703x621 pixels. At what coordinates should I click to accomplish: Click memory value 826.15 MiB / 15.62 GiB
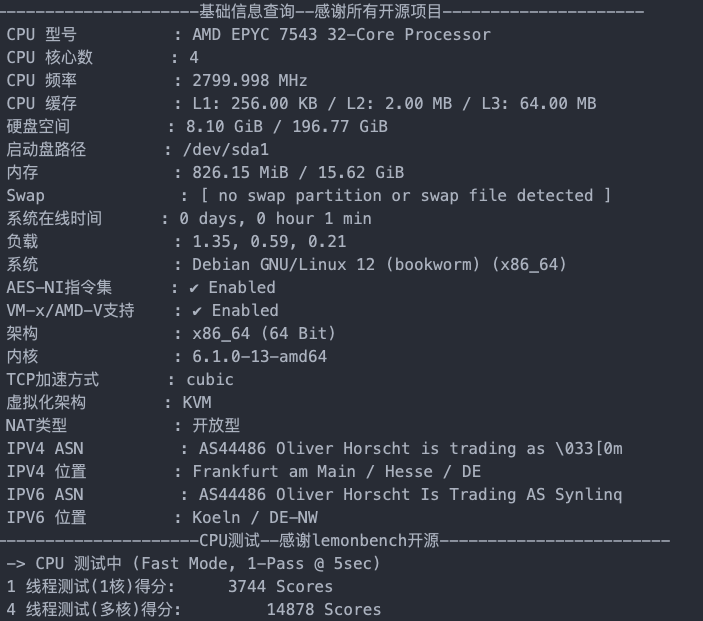pos(298,173)
